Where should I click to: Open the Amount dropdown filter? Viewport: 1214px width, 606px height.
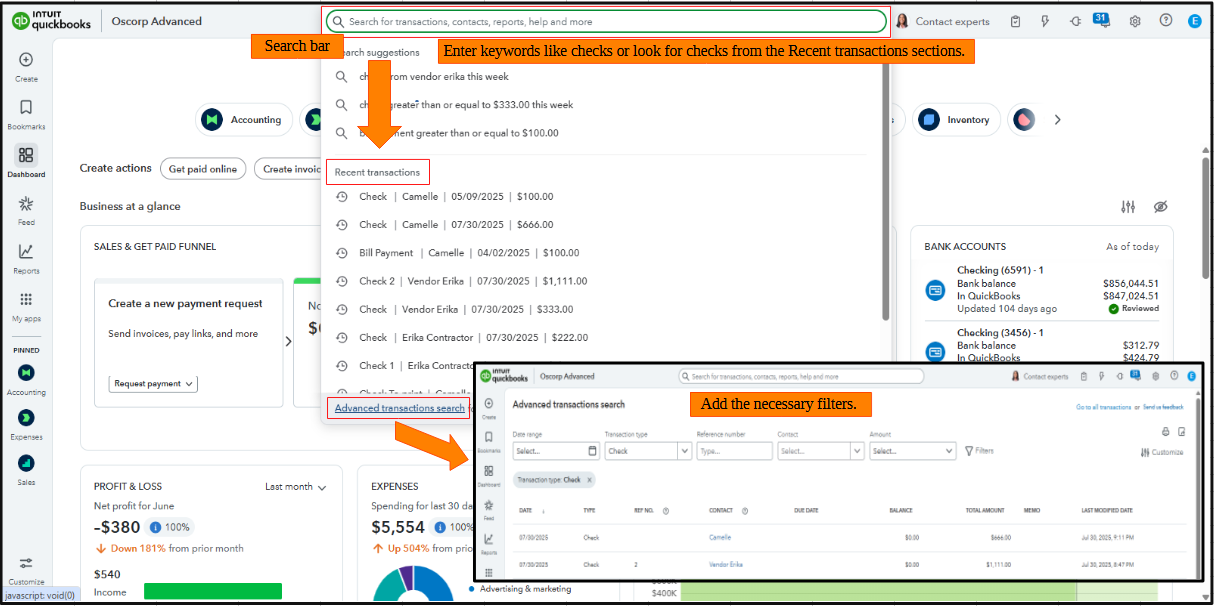point(912,451)
